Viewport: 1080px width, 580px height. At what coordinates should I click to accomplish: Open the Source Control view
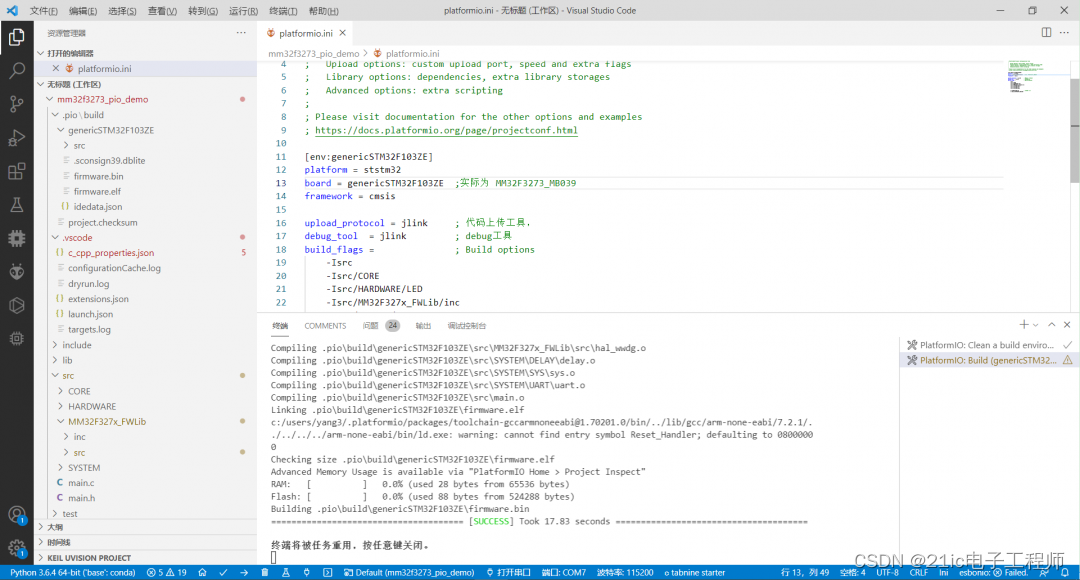coord(17,104)
